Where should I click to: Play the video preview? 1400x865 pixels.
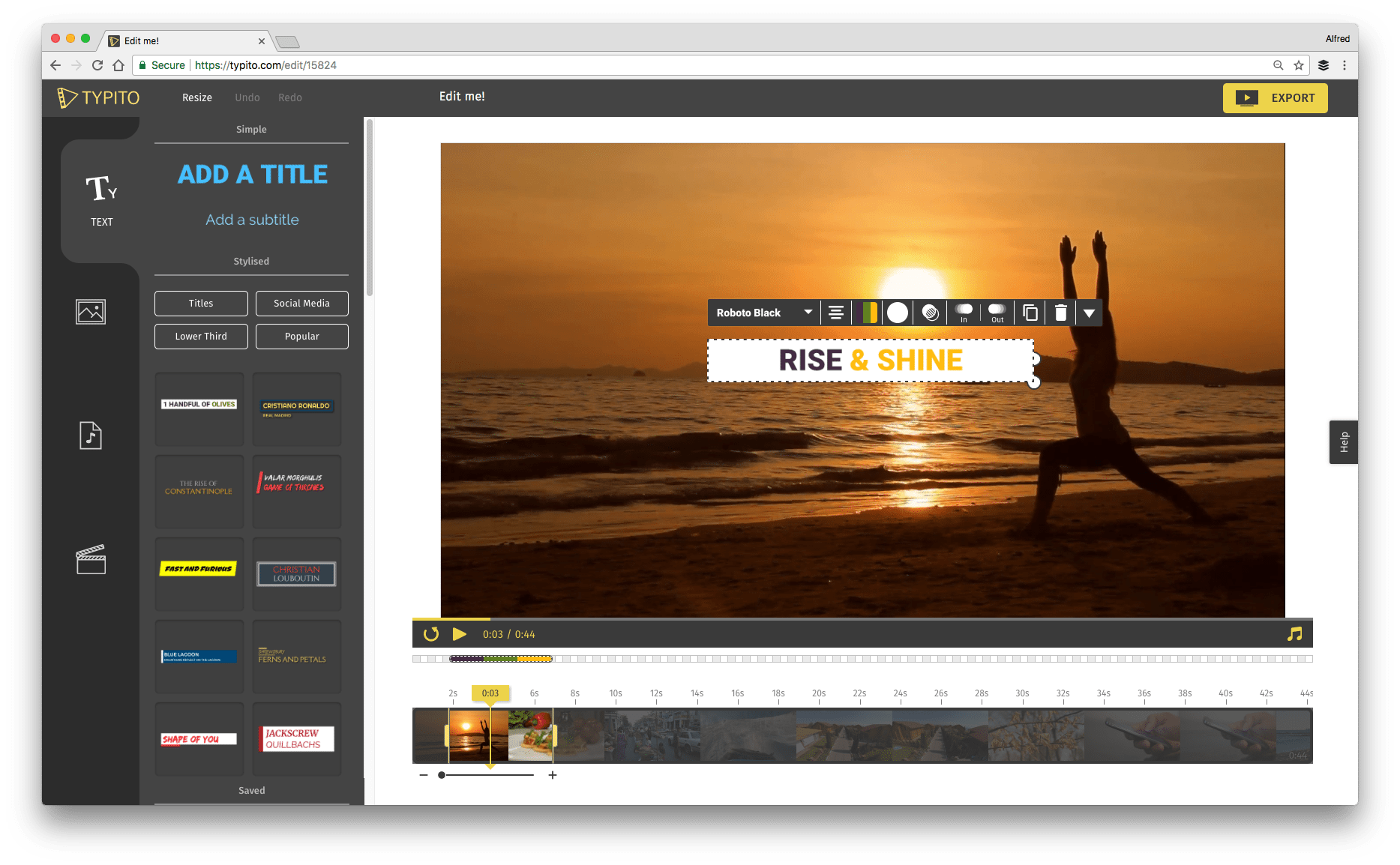click(459, 633)
